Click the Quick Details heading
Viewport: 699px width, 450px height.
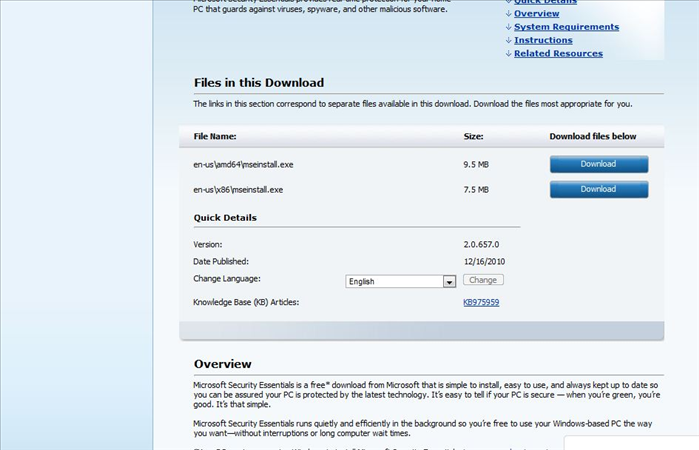pos(225,218)
